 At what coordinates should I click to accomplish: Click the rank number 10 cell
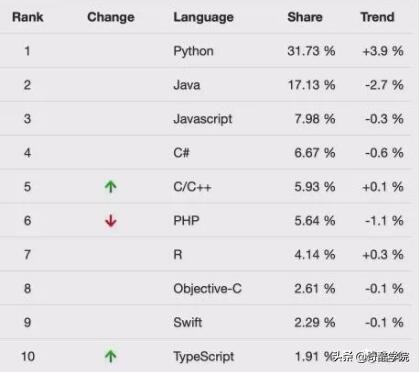click(28, 357)
